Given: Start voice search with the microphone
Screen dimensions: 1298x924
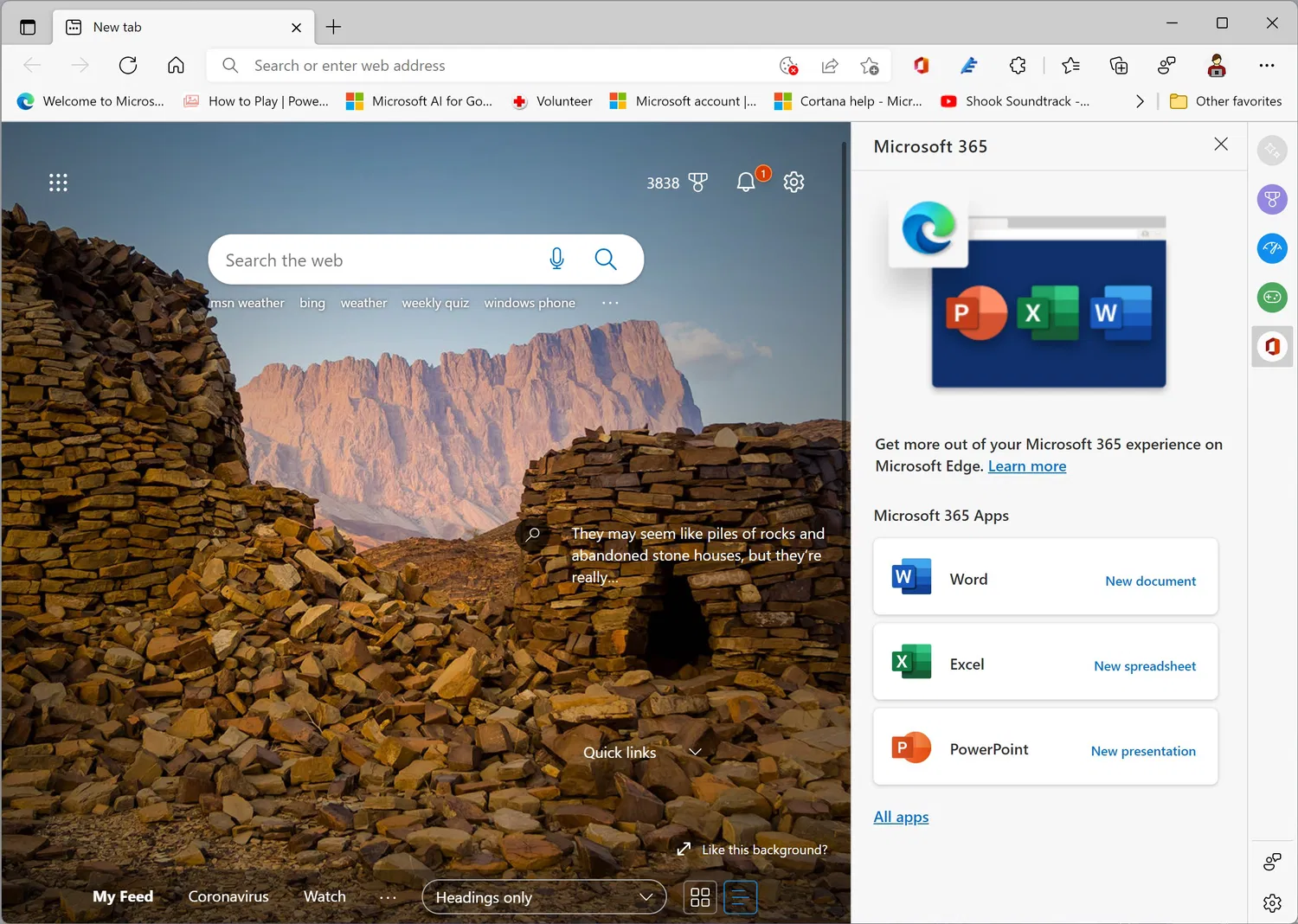Looking at the screenshot, I should click(556, 259).
